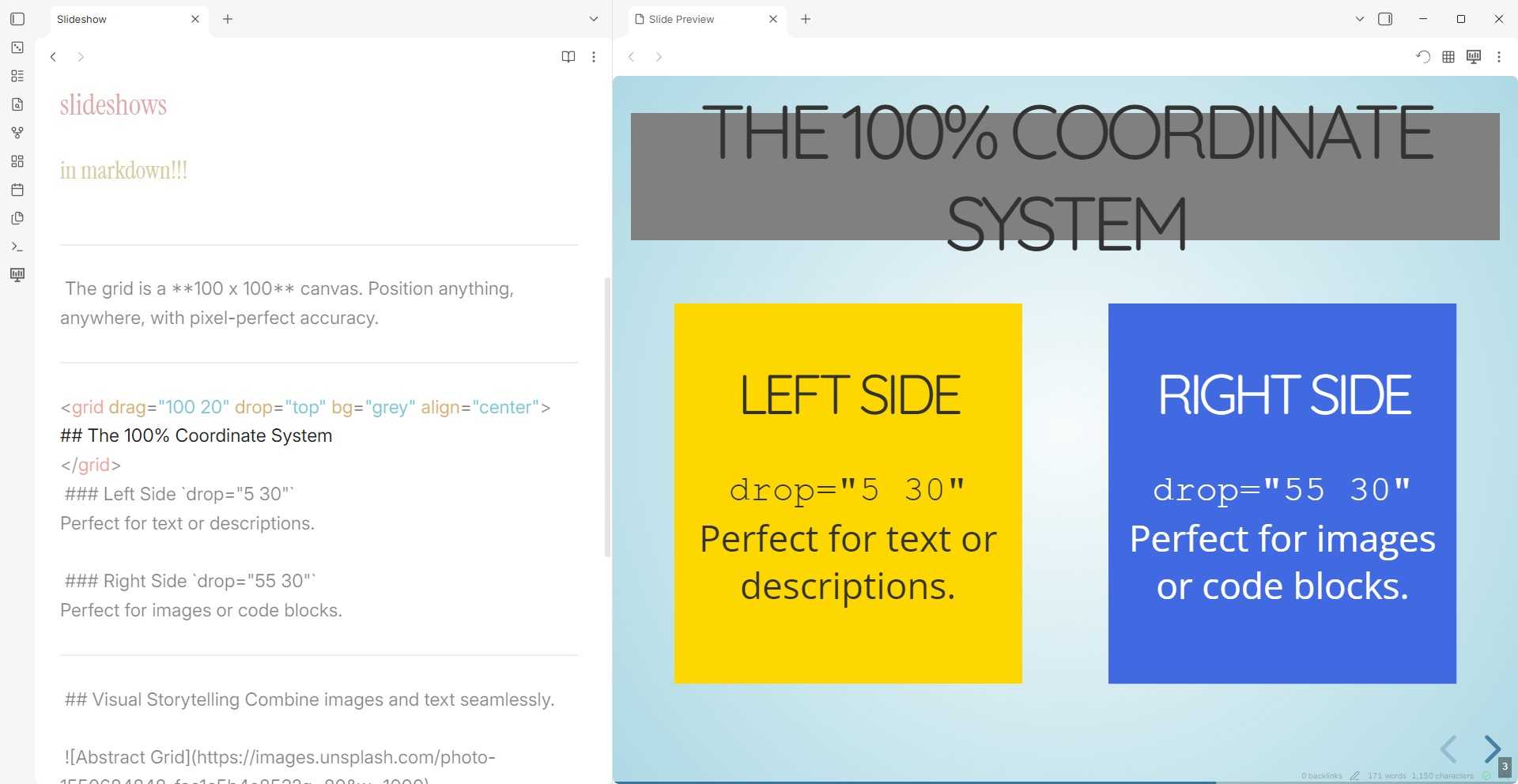Go to the previous slide arrow
The width and height of the screenshot is (1518, 784).
point(1448,748)
